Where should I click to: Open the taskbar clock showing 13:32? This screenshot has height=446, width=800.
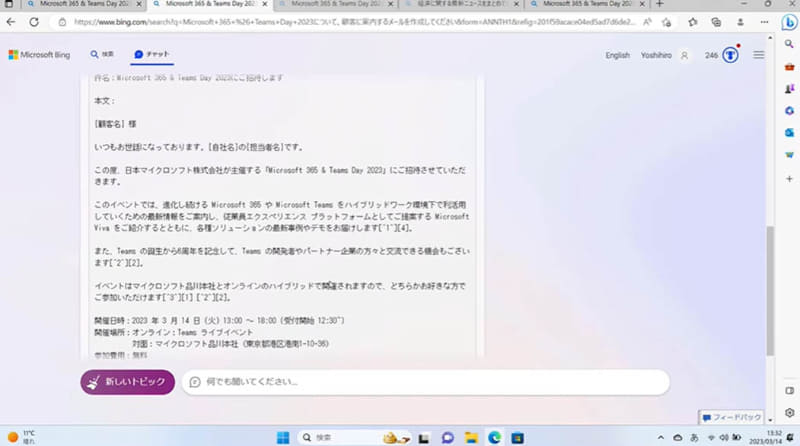[766, 437]
